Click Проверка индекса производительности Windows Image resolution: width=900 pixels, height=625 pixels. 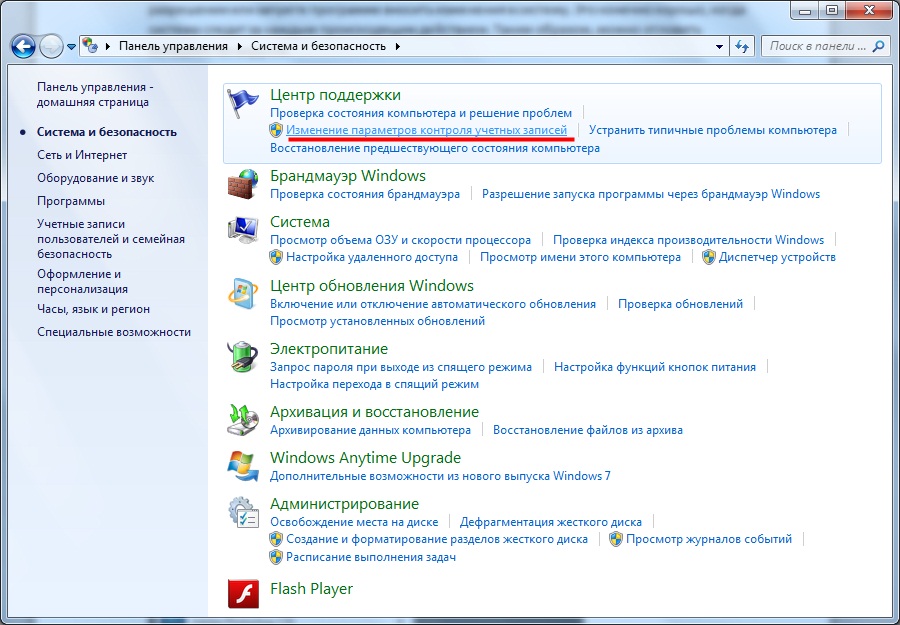click(689, 240)
